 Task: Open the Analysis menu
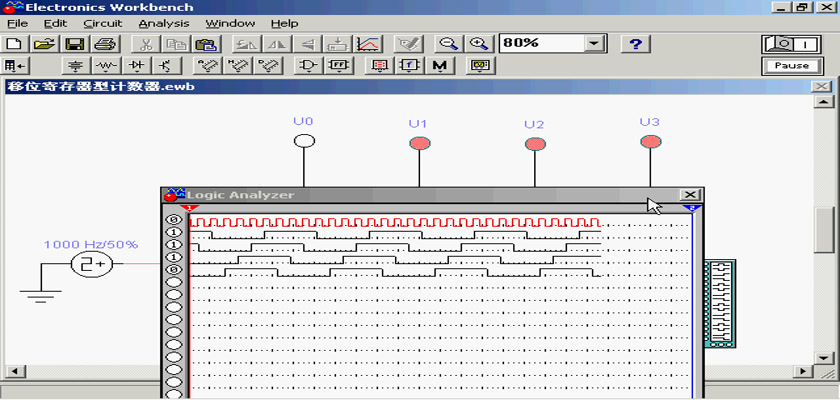click(163, 23)
